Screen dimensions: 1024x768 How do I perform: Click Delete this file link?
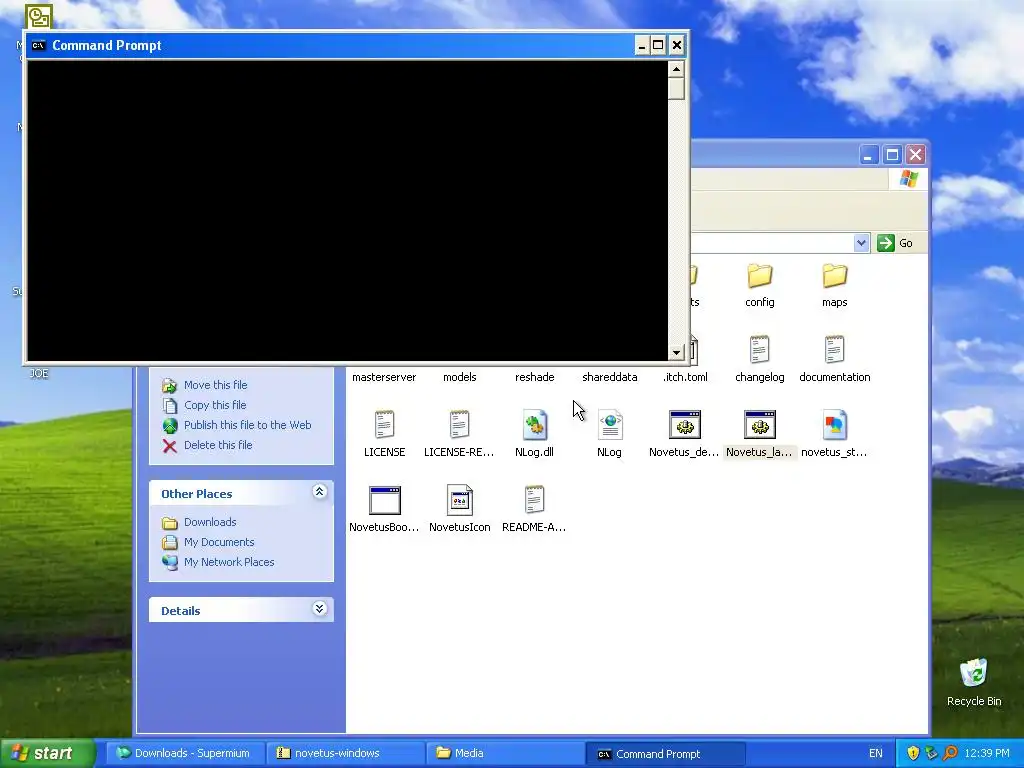[218, 445]
